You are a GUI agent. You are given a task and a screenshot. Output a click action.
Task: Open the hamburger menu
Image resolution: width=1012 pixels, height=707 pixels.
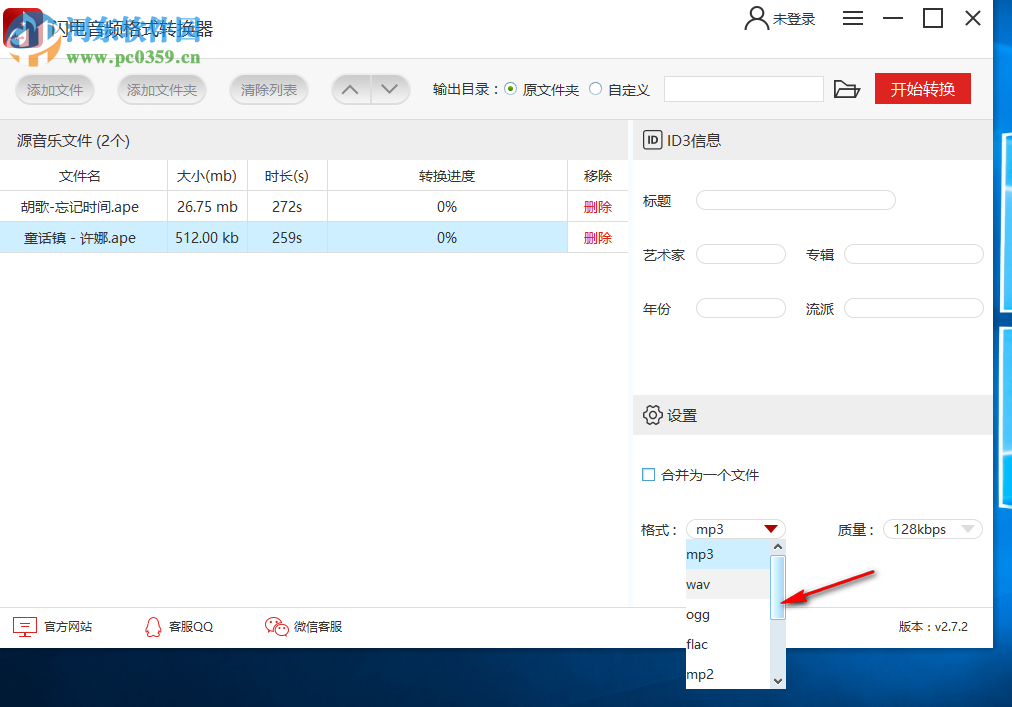[853, 18]
